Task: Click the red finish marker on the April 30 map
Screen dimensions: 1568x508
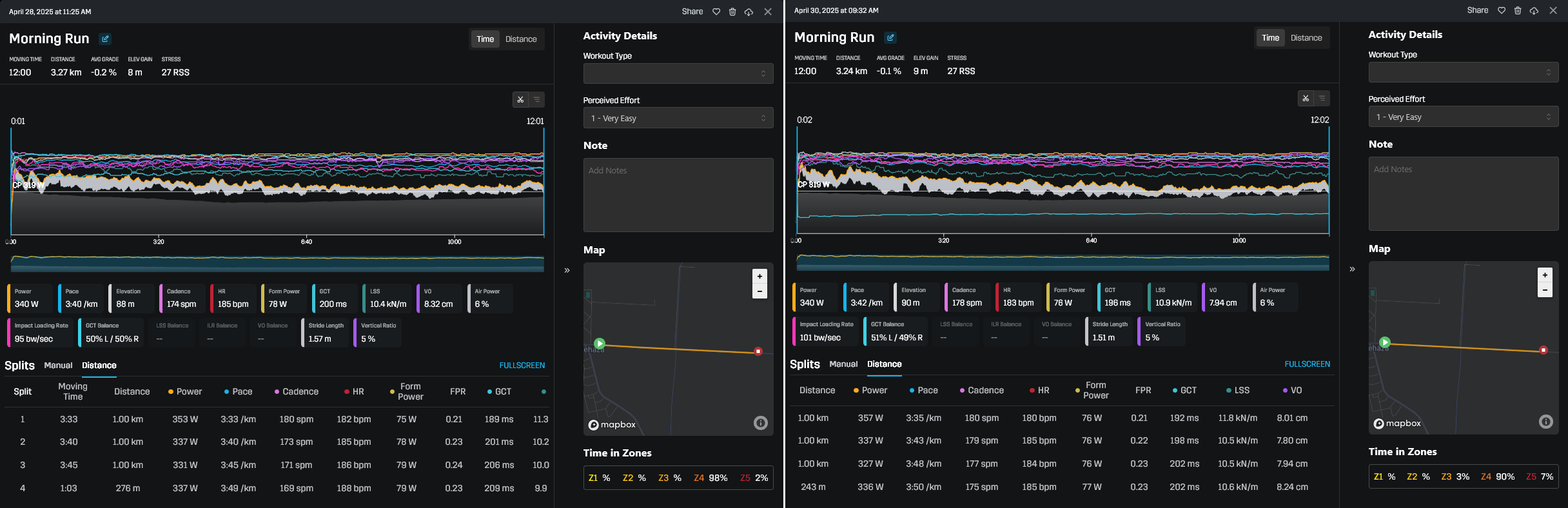Action: point(1543,350)
